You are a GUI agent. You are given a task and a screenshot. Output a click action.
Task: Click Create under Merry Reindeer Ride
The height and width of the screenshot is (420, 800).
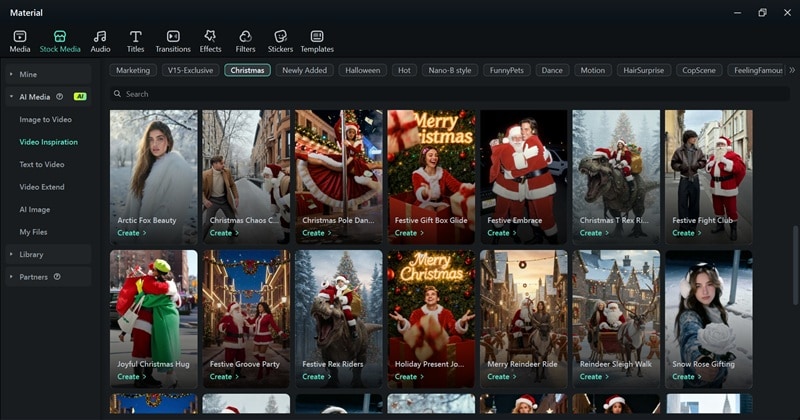[501, 377]
